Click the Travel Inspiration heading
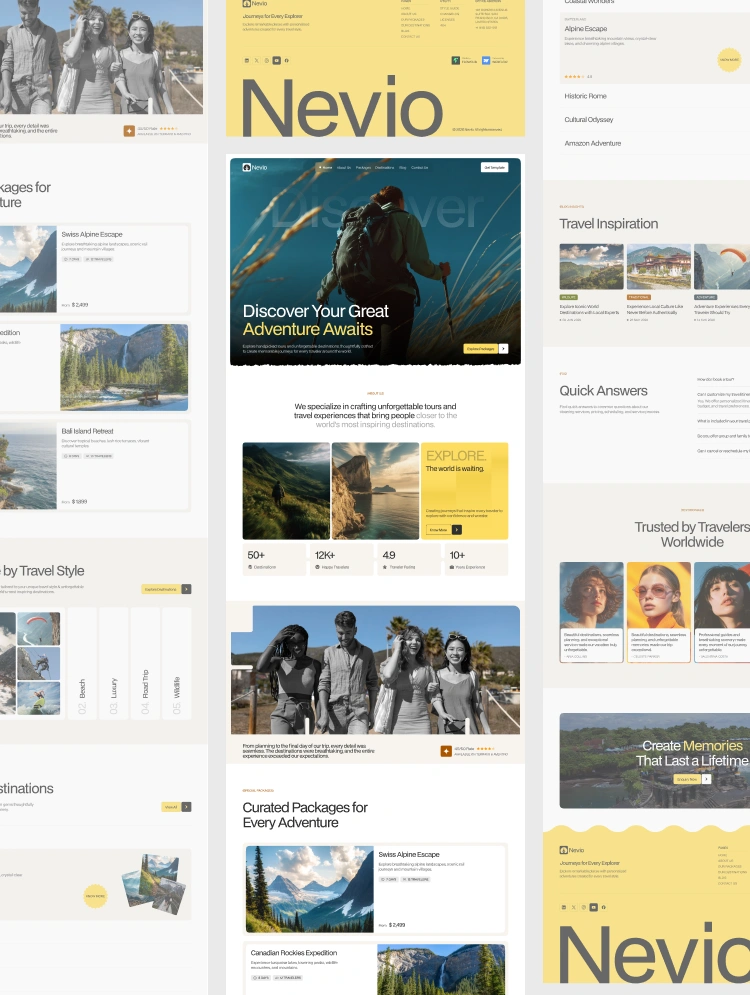Image resolution: width=750 pixels, height=995 pixels. (x=609, y=223)
